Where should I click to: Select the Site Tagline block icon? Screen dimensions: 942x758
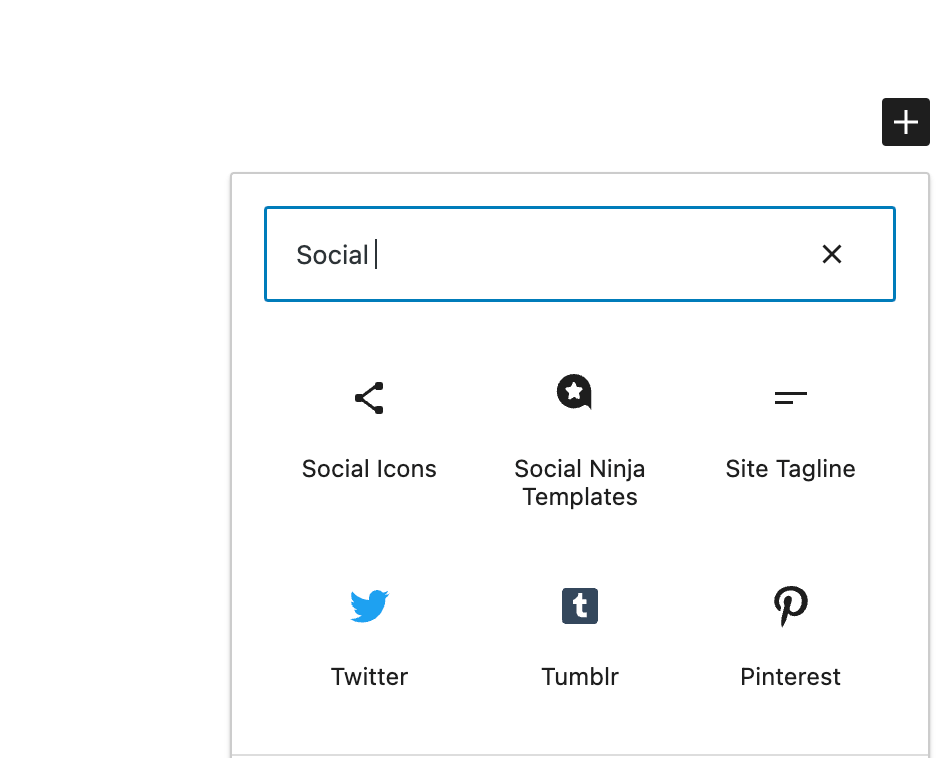[790, 397]
